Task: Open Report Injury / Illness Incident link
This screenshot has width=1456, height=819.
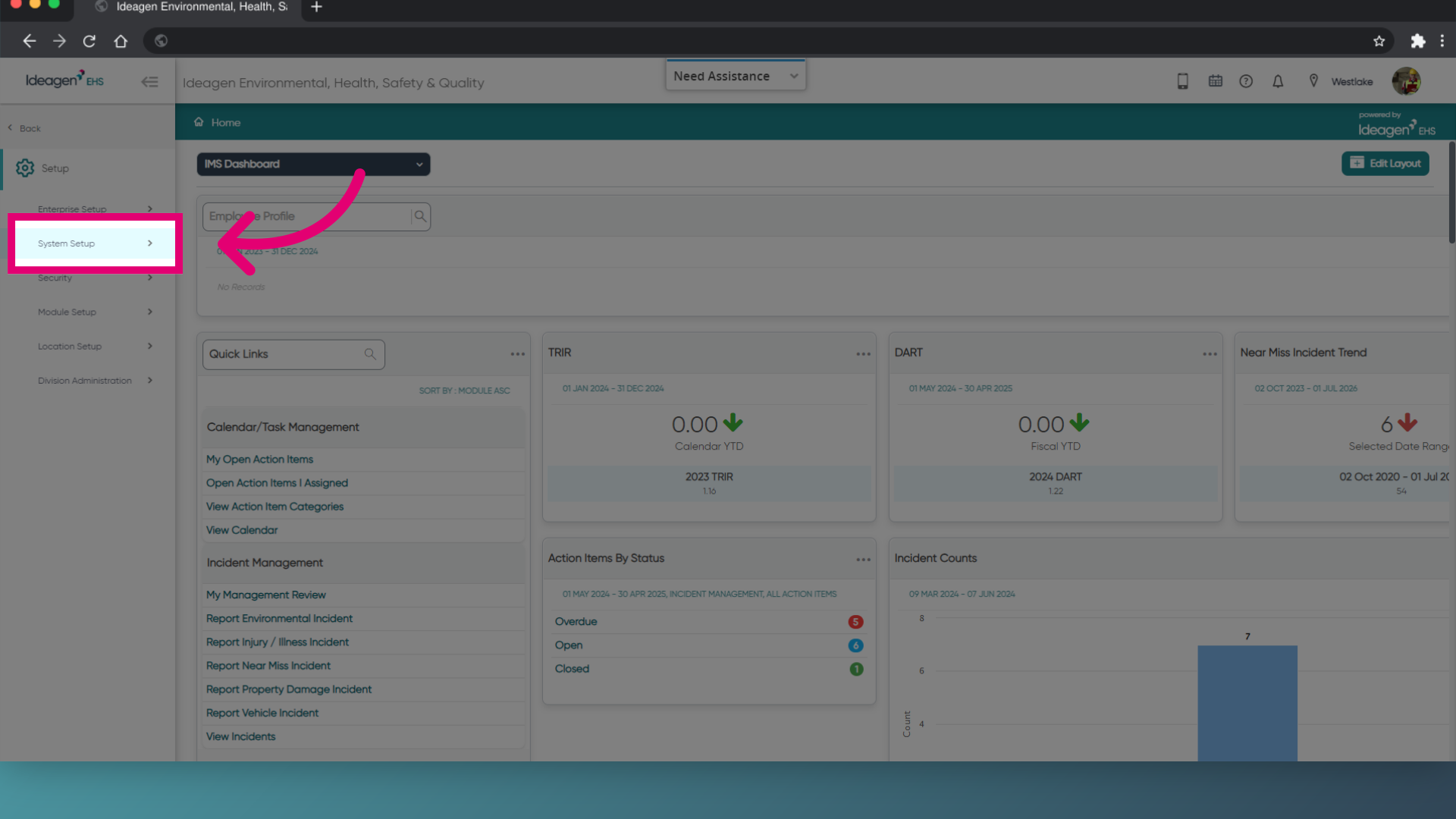Action: click(x=278, y=642)
